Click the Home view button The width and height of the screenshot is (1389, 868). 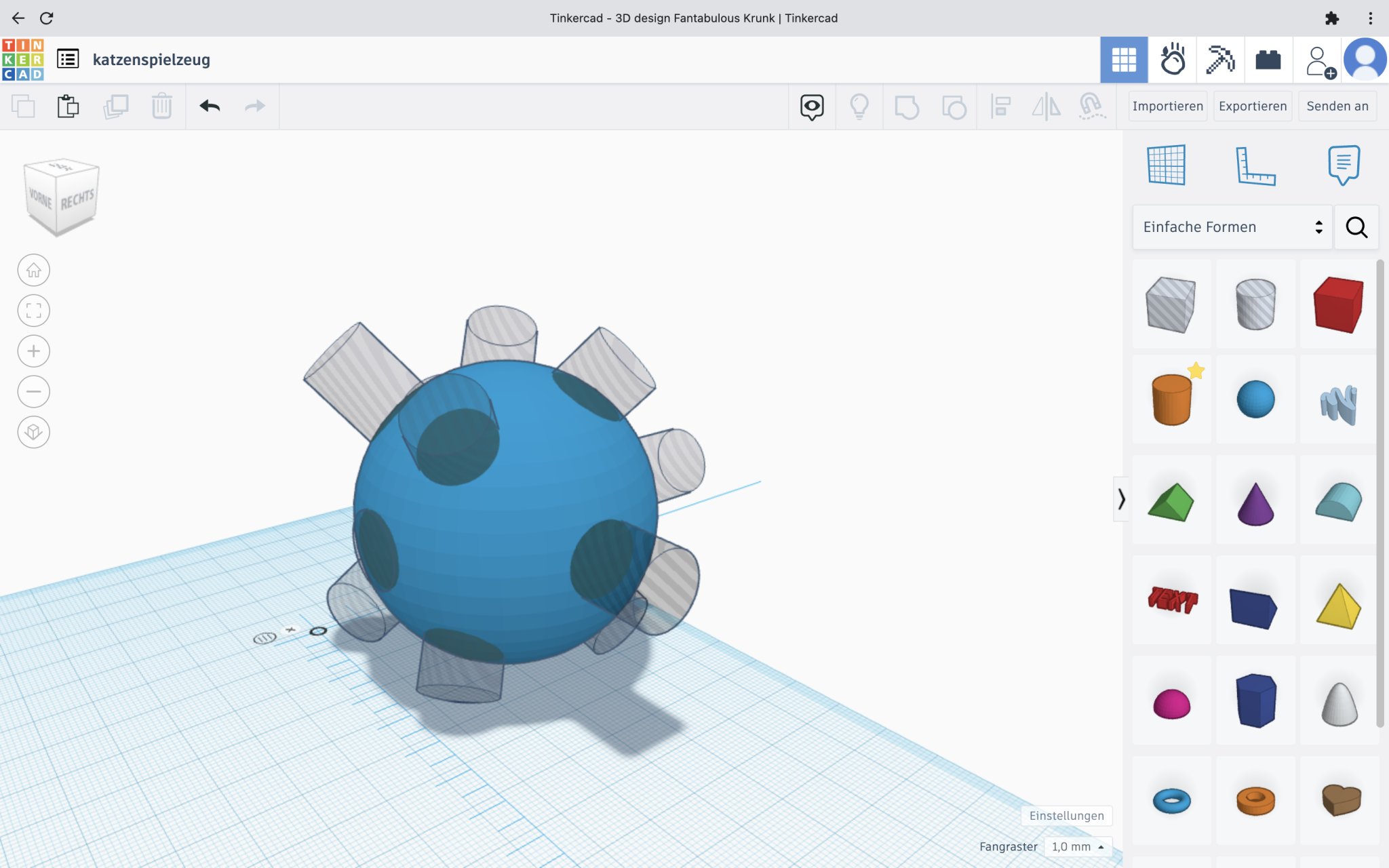[x=33, y=271]
